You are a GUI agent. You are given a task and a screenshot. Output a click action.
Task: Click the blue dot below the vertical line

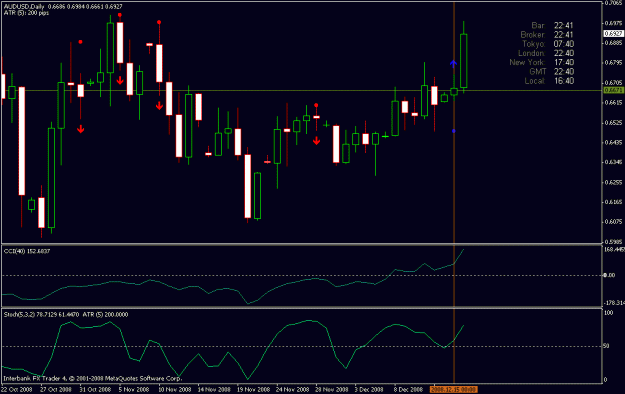[x=454, y=131]
